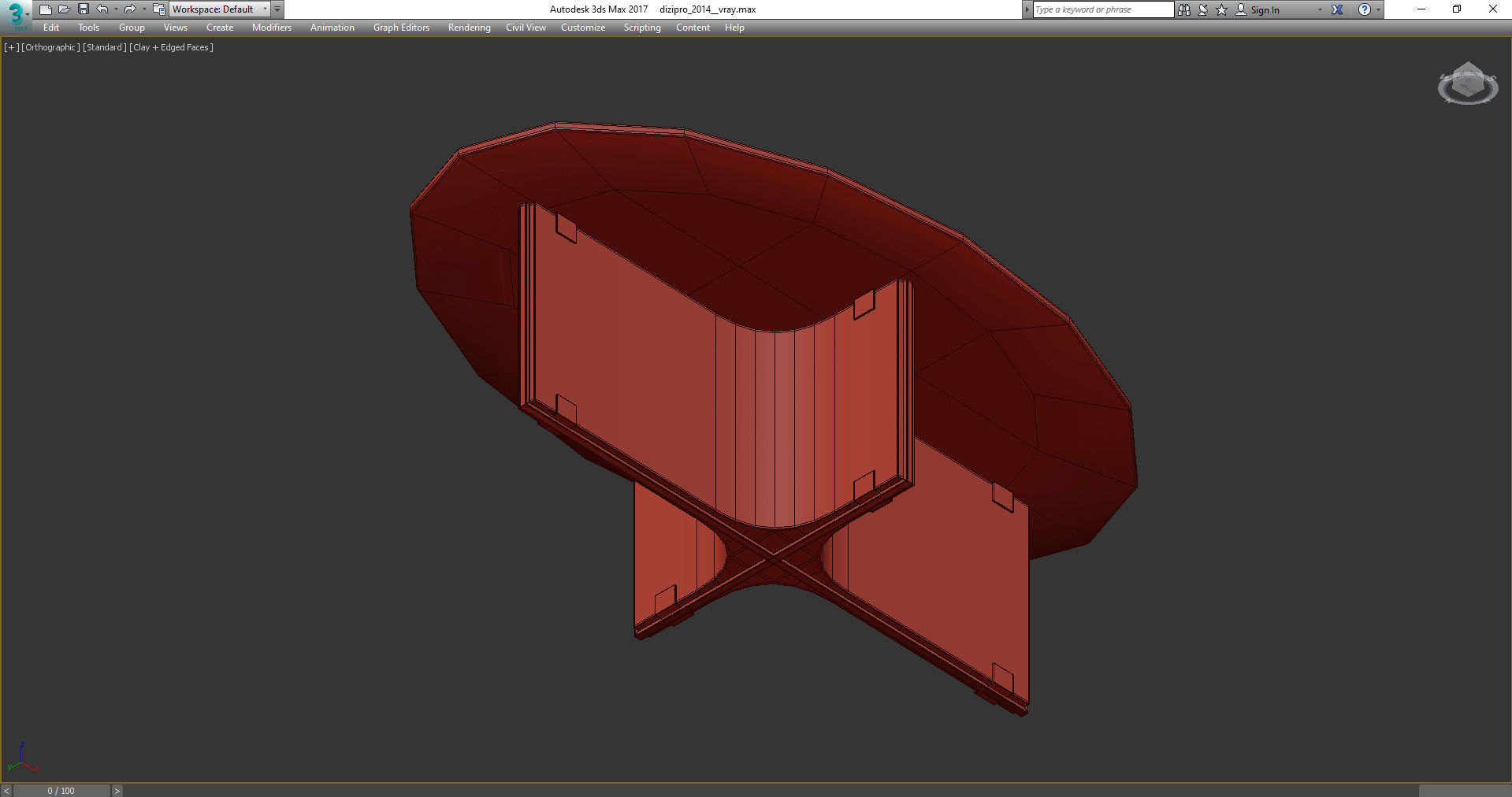Click the [Orthographic] viewport label

[50, 47]
